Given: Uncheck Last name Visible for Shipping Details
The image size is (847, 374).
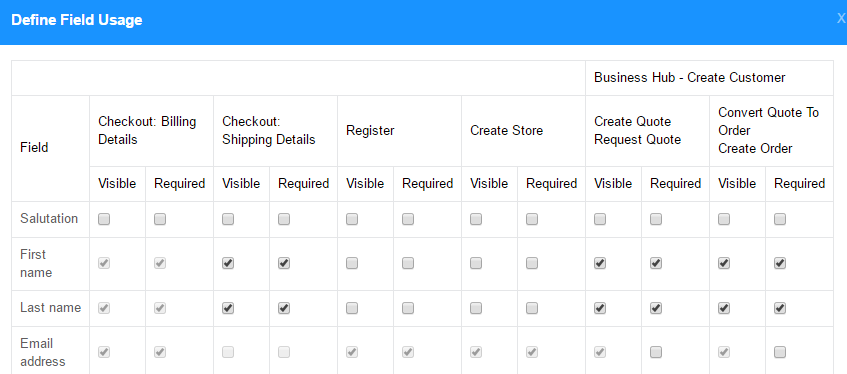Looking at the screenshot, I should [x=228, y=308].
